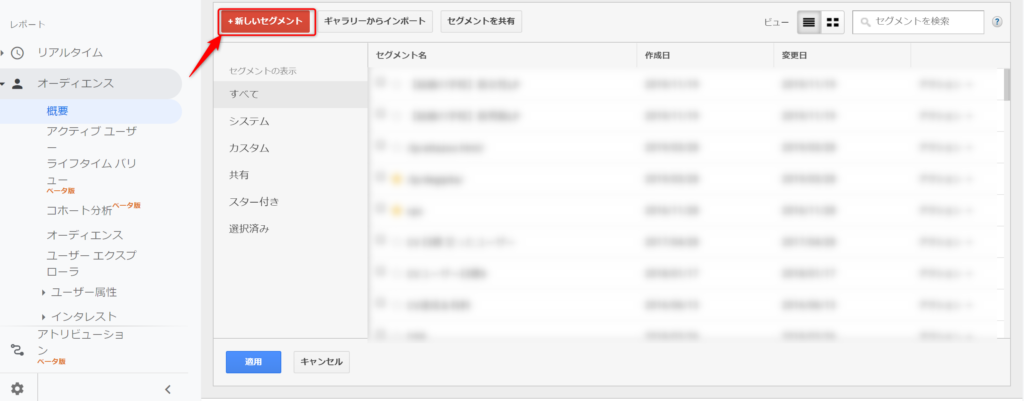Open ライフタイム バリュー report
This screenshot has height=401, width=1024.
(x=91, y=171)
